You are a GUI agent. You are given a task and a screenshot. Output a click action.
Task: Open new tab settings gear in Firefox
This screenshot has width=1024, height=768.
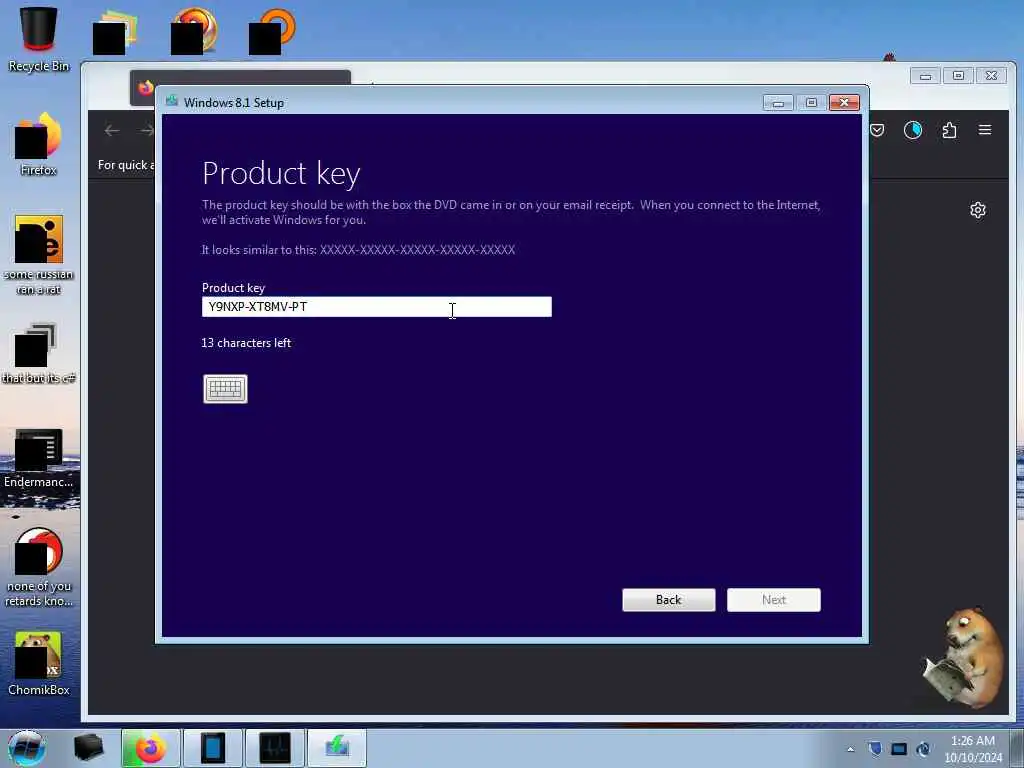point(978,210)
